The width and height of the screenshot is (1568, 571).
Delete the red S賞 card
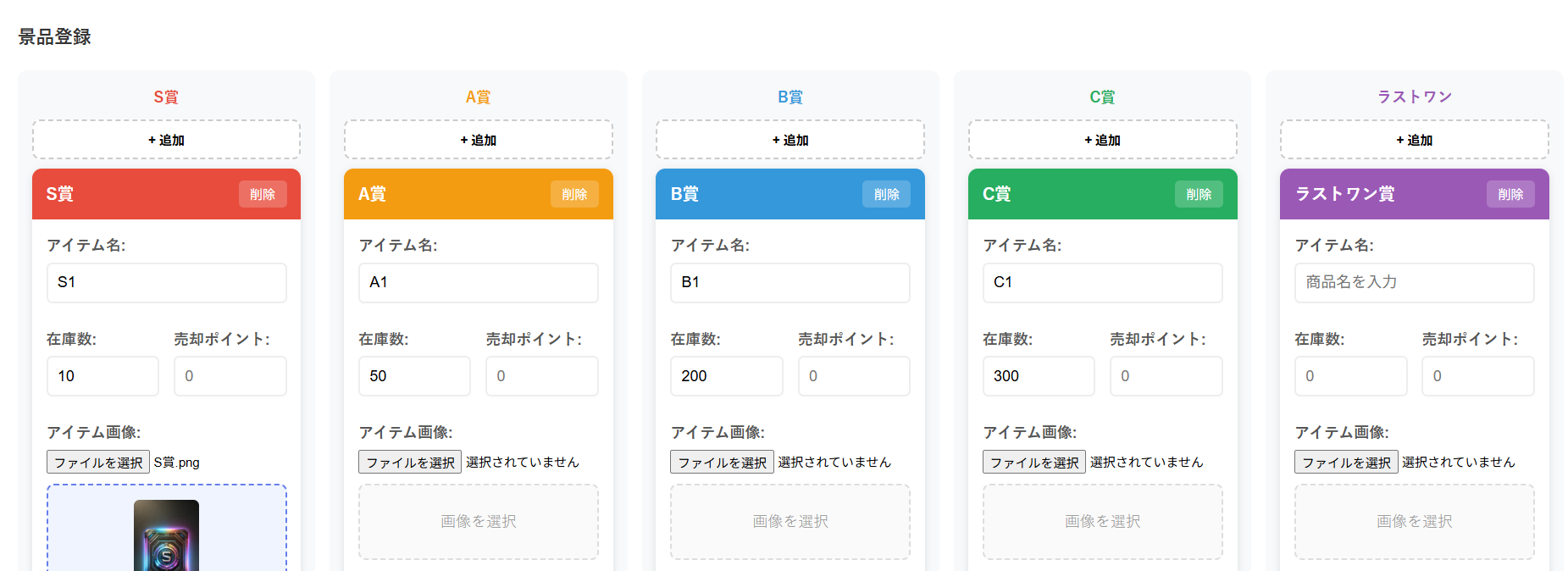click(x=263, y=194)
